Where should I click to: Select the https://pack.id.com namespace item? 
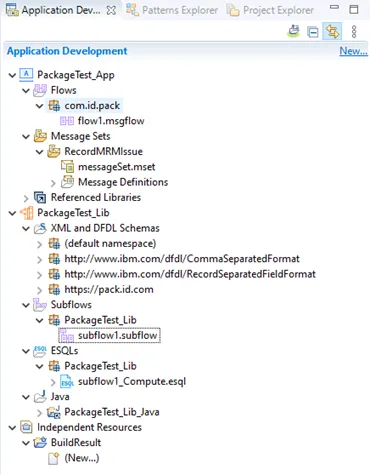[x=109, y=289]
